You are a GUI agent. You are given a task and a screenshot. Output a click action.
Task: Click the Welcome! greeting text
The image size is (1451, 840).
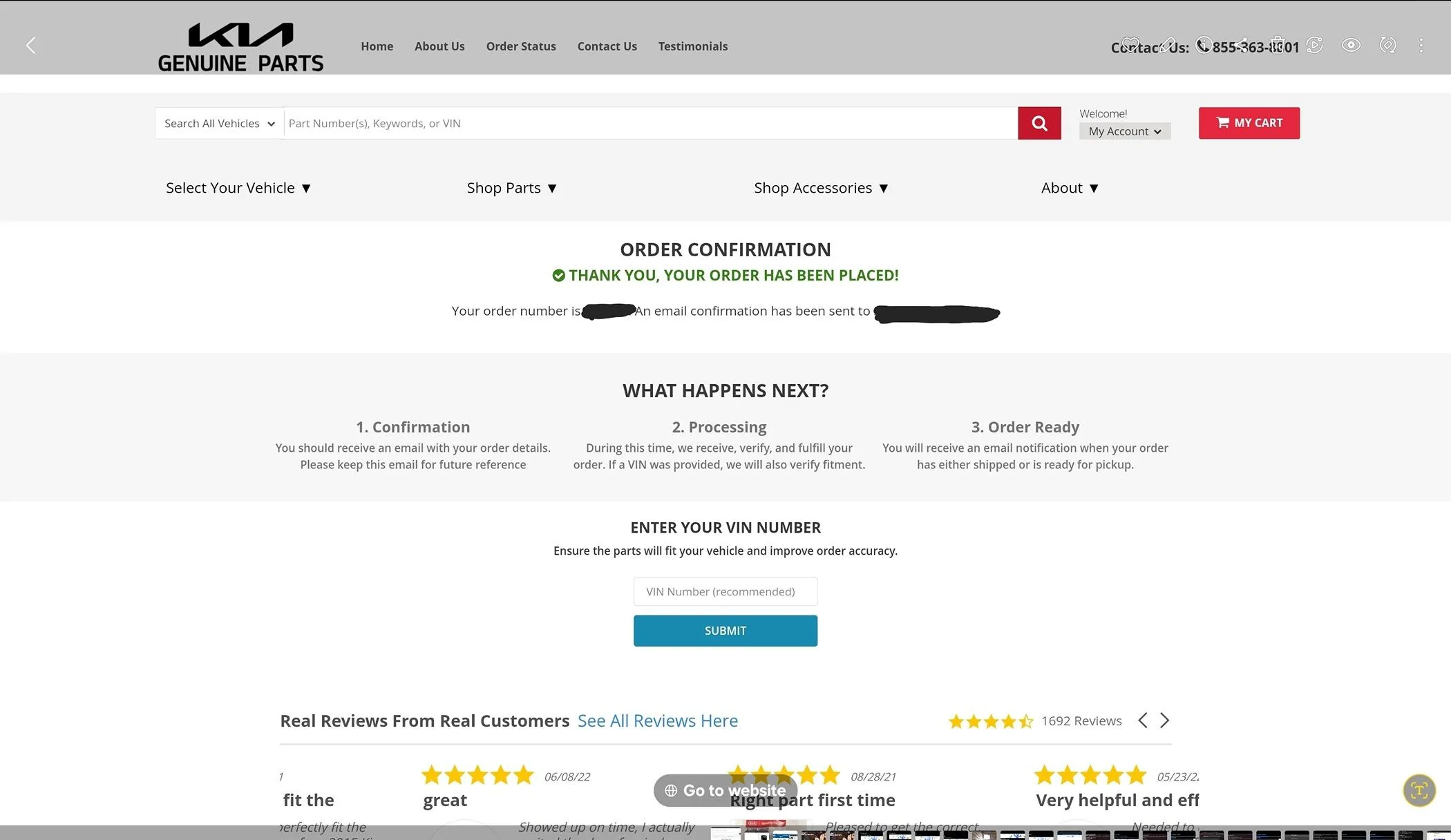(1103, 113)
